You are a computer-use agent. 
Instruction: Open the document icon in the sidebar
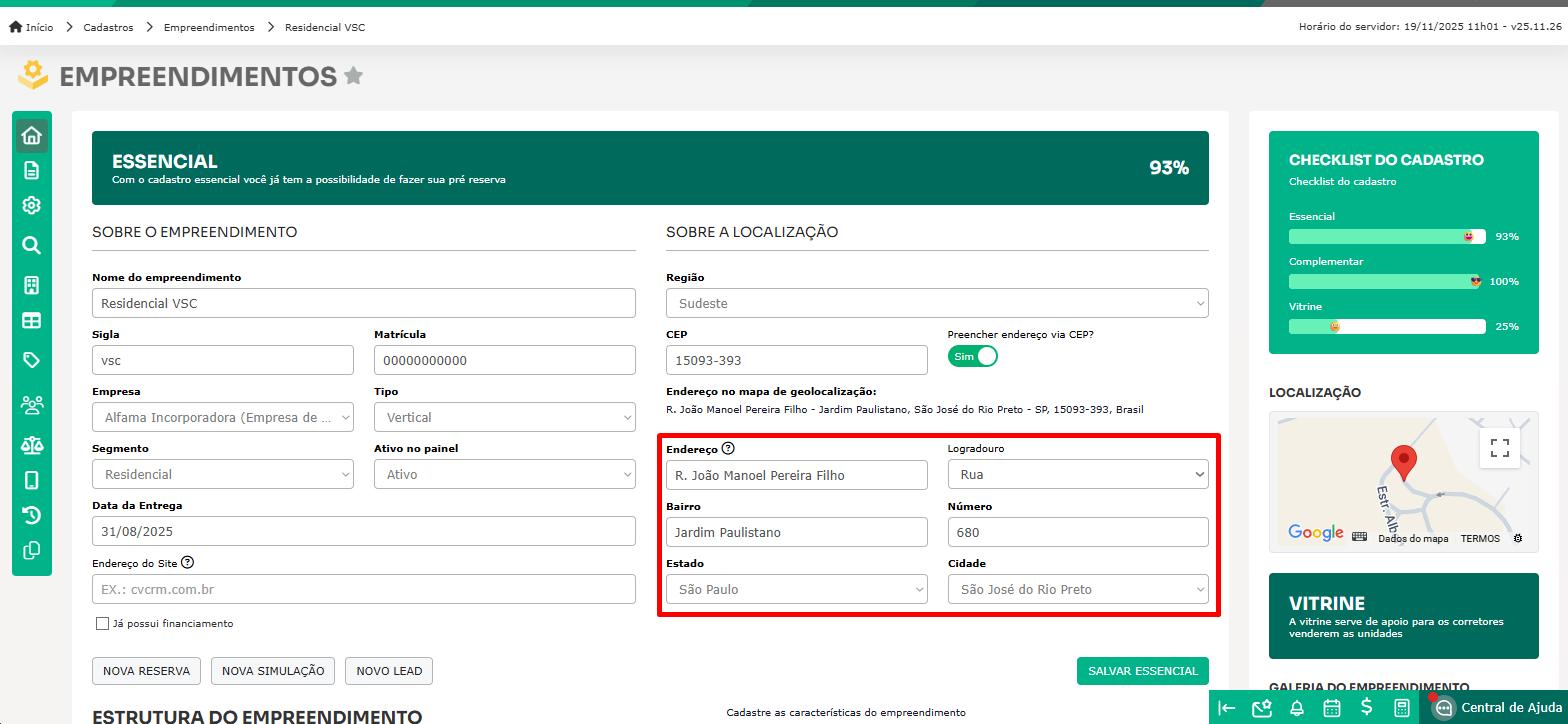click(x=31, y=170)
